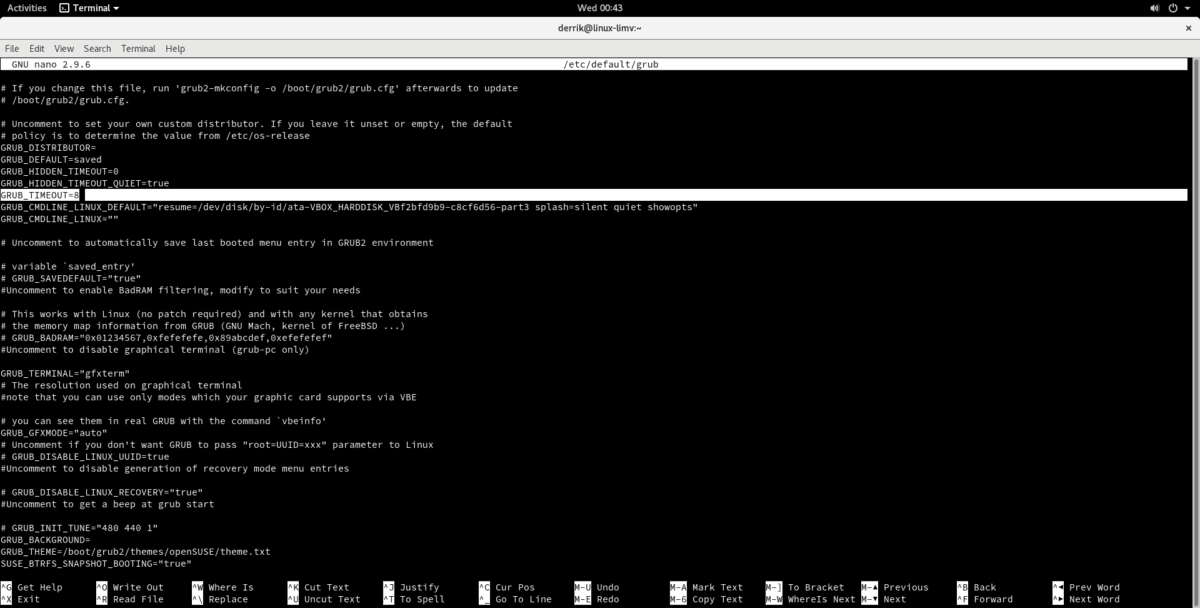Click the GRUB_THEME openSUSE theme.txt line
The image size is (1200, 608).
point(136,552)
